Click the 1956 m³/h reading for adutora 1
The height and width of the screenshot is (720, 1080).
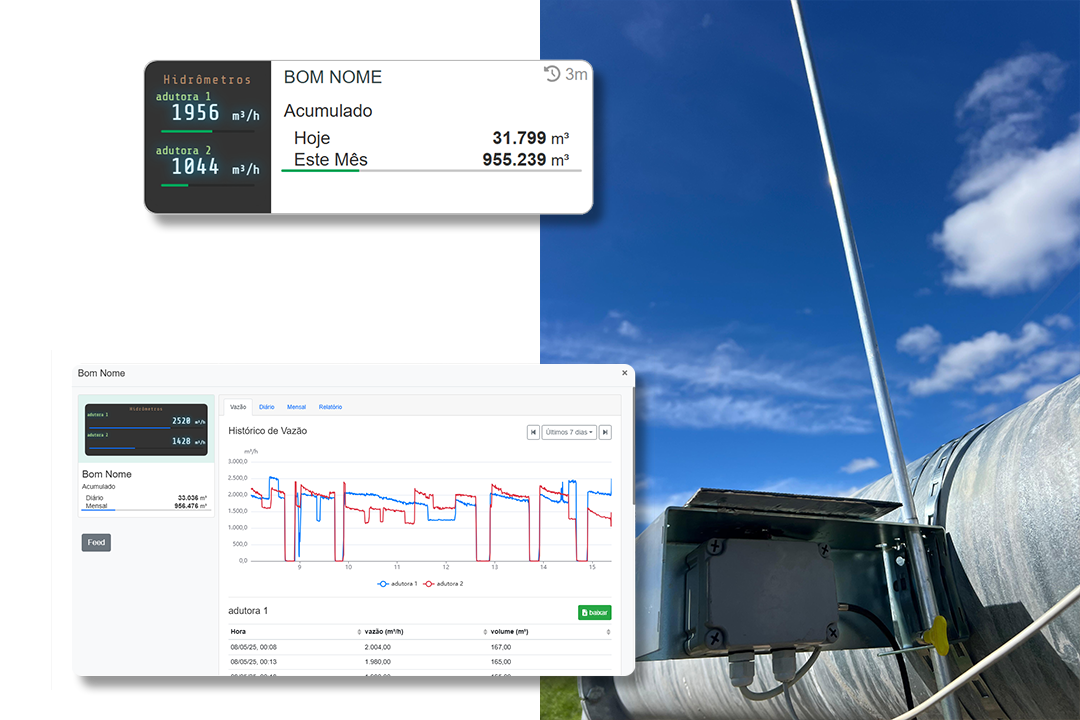pos(215,113)
